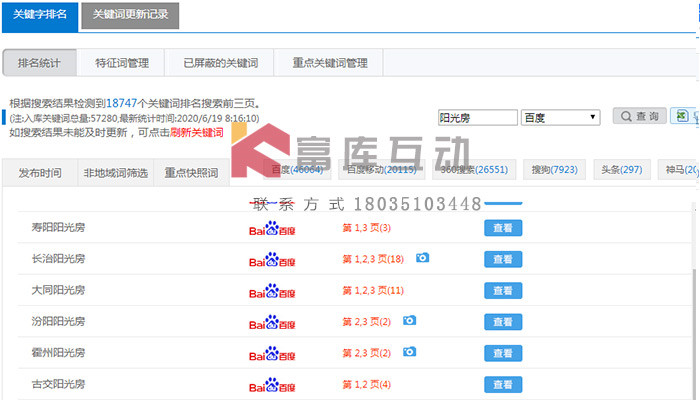Open the 重点关键词管理 sub-tab

[329, 63]
